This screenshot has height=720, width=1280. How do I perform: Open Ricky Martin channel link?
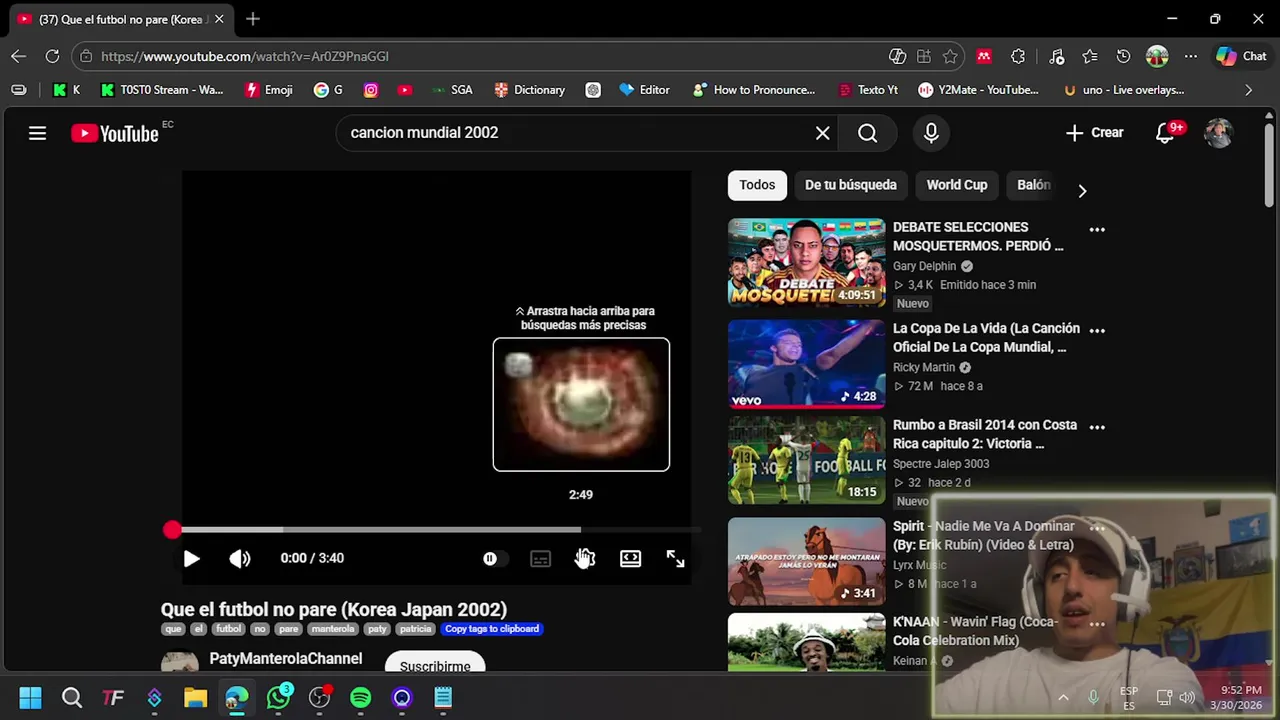[x=924, y=367]
